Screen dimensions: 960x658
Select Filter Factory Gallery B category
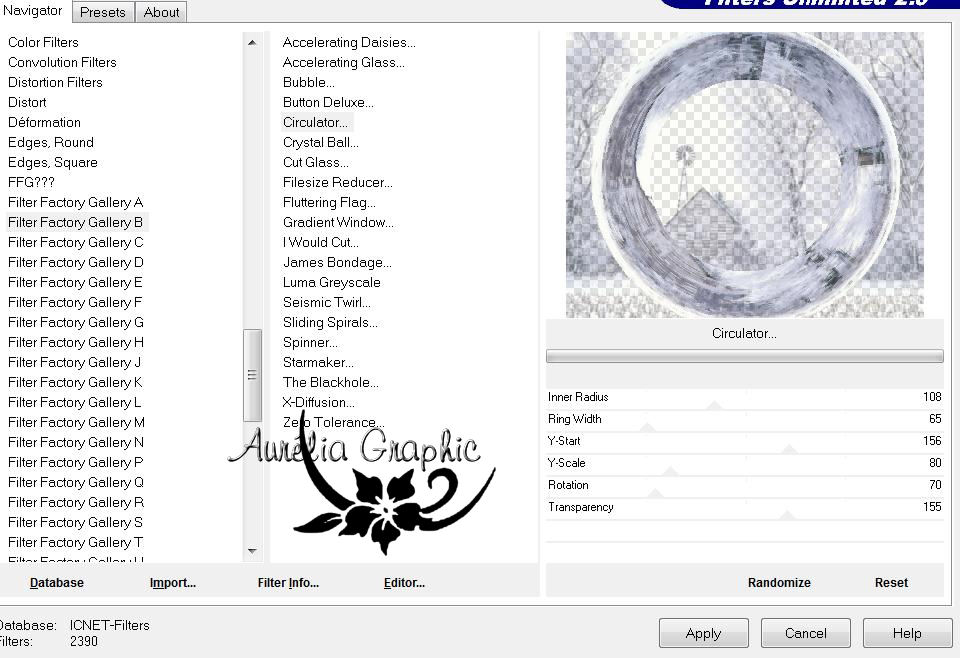click(x=76, y=222)
